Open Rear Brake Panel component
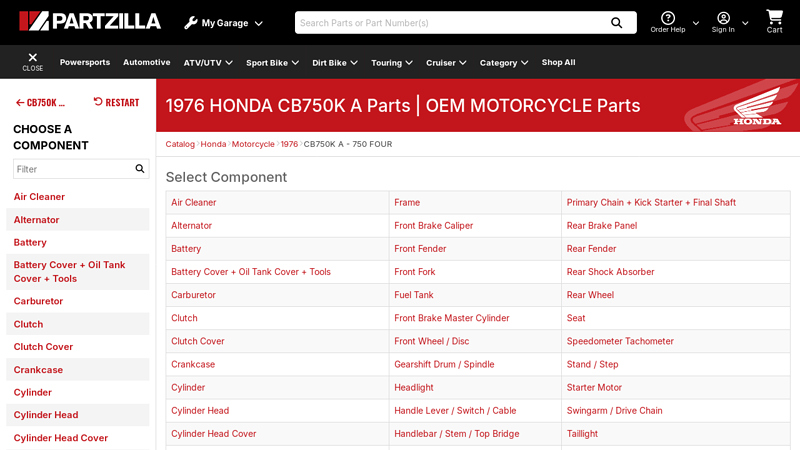800x450 pixels. (602, 226)
